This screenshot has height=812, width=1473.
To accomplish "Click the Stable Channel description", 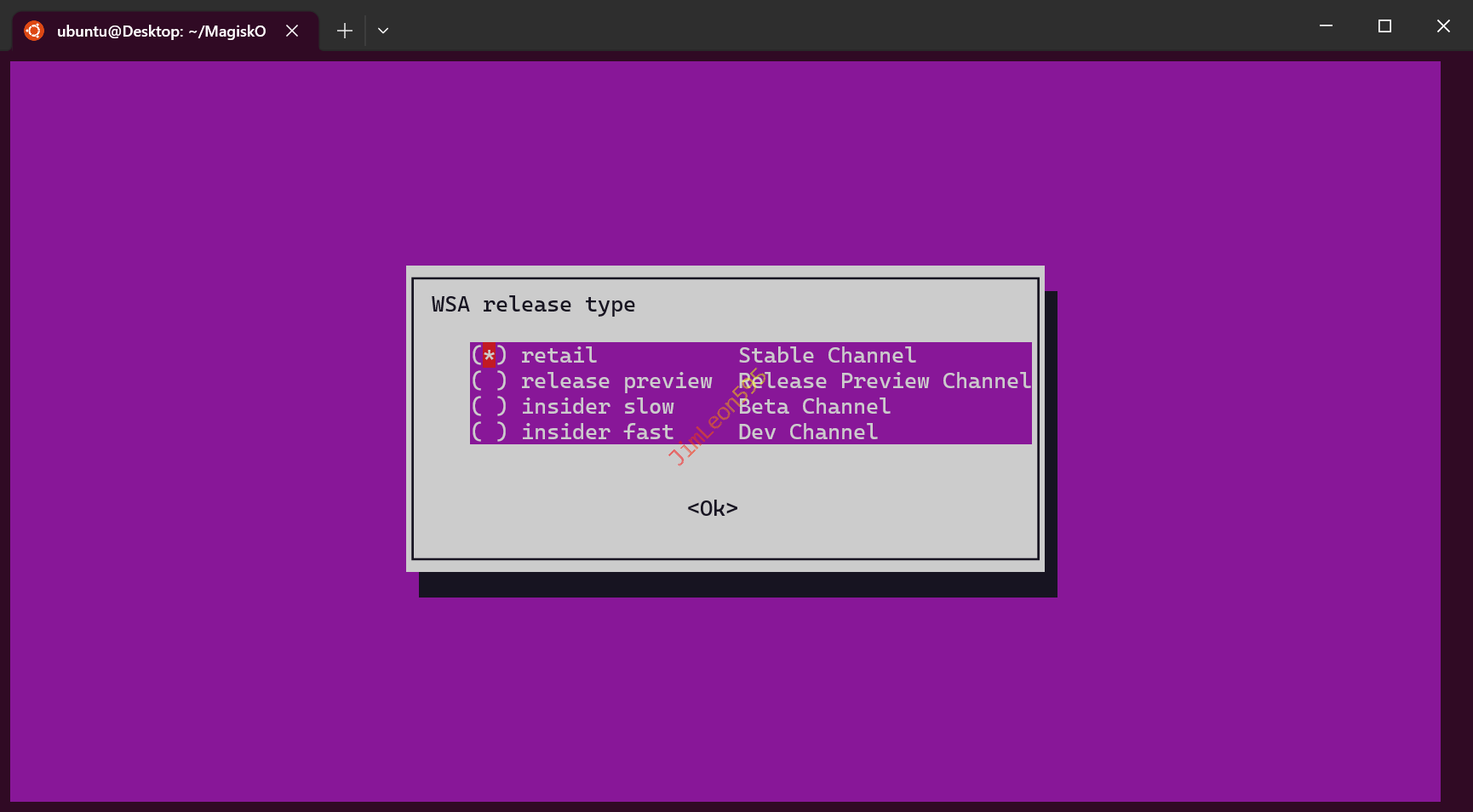I will click(827, 356).
